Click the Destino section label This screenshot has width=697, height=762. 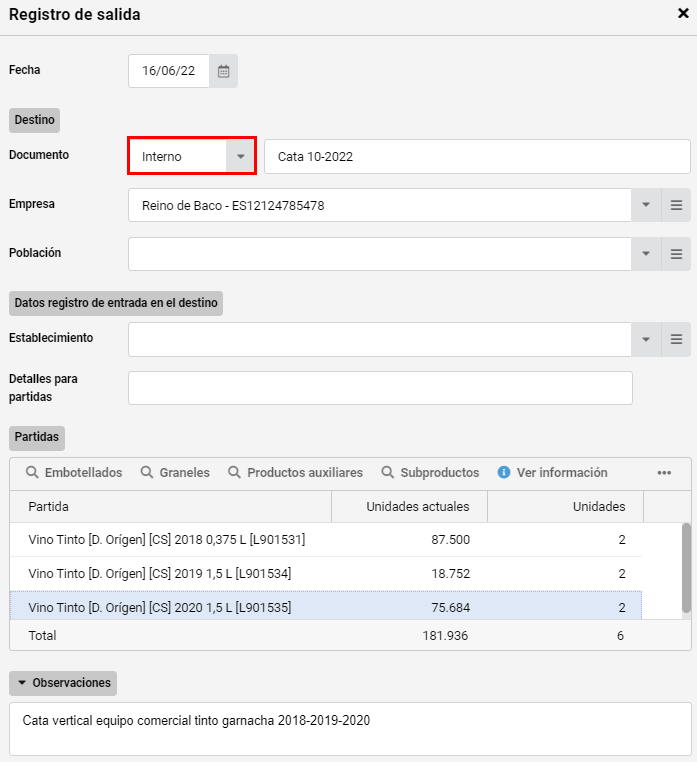35,120
